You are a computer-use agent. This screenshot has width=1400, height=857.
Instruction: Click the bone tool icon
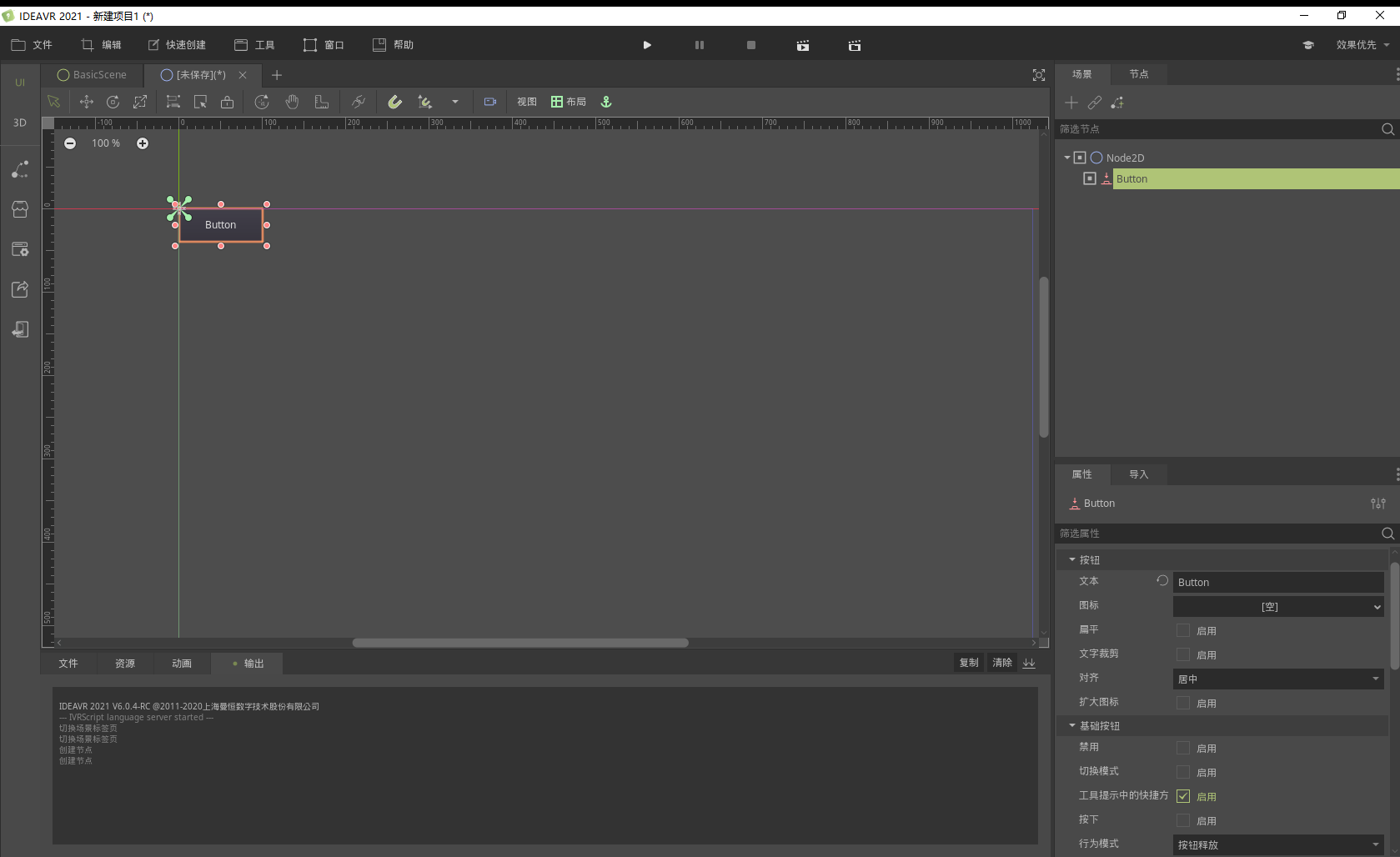coord(359,102)
